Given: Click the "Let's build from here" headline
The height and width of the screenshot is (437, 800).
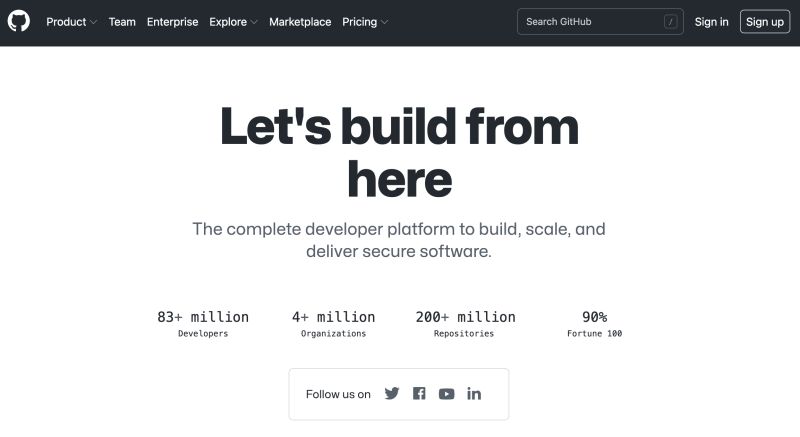Looking at the screenshot, I should point(399,152).
